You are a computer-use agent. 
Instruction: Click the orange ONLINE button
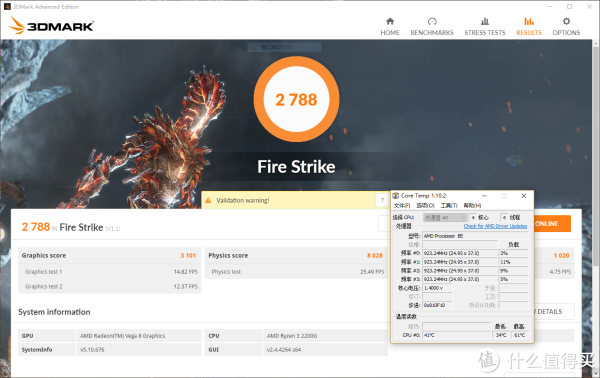[552, 223]
